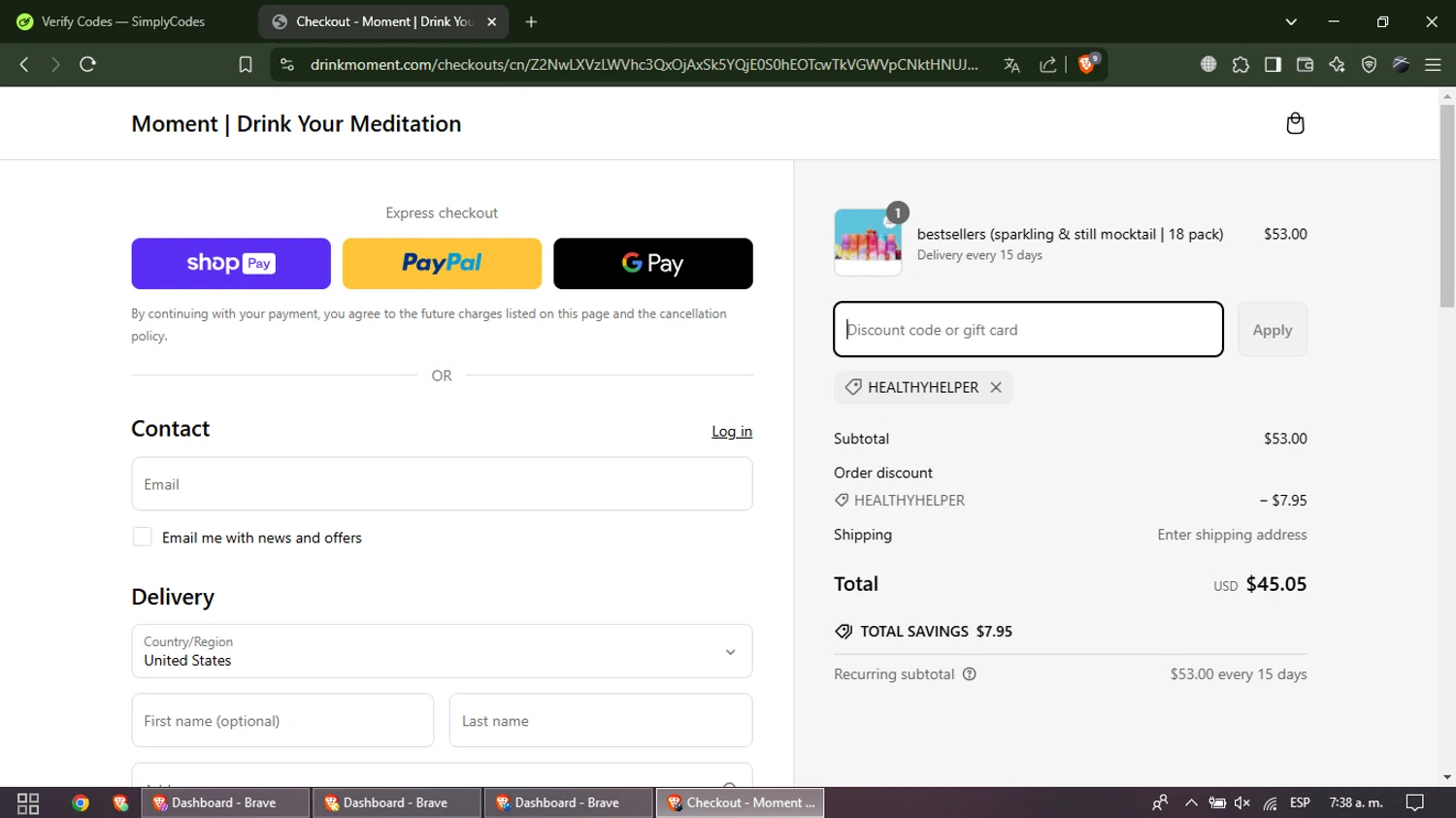
Task: Switch to first Dashboard - Brave taskbar window
Action: pos(225,802)
